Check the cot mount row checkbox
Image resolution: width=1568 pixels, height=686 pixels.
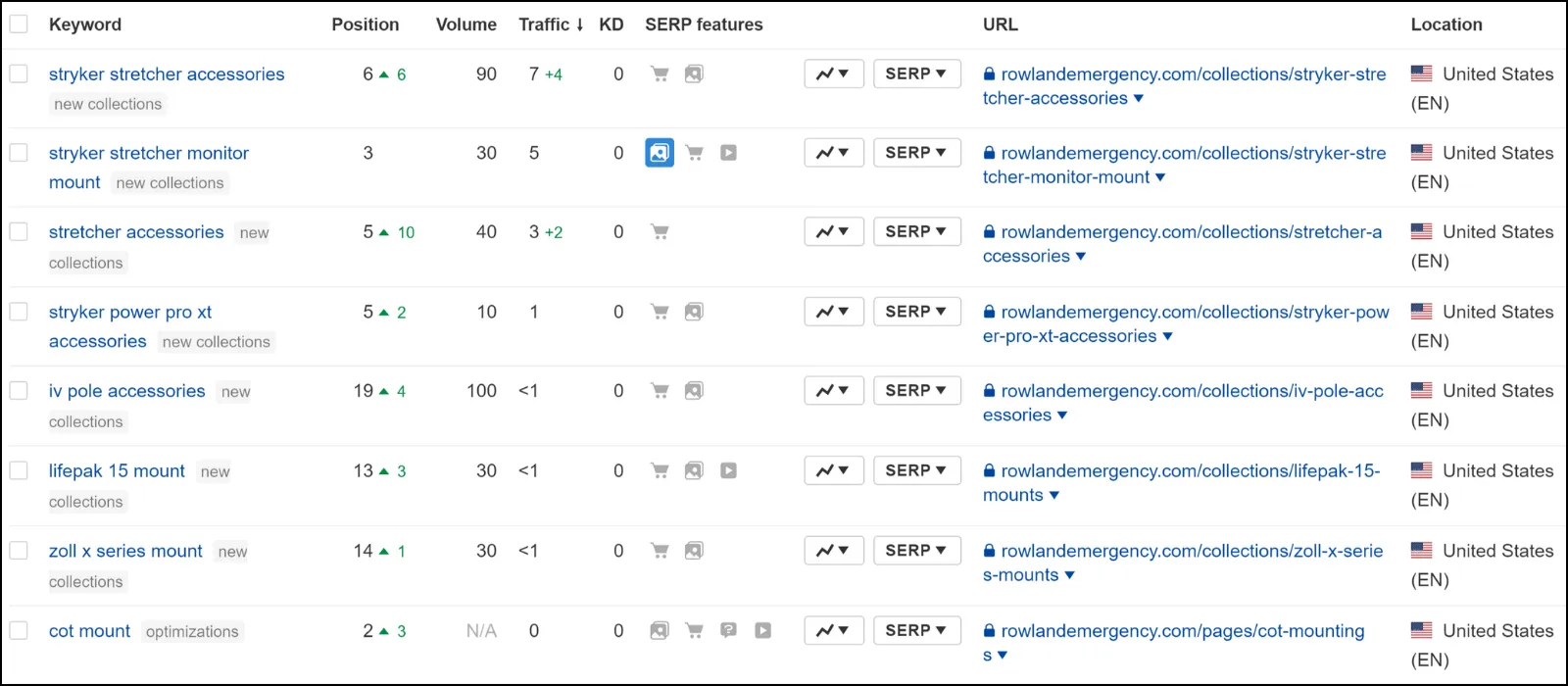[19, 631]
